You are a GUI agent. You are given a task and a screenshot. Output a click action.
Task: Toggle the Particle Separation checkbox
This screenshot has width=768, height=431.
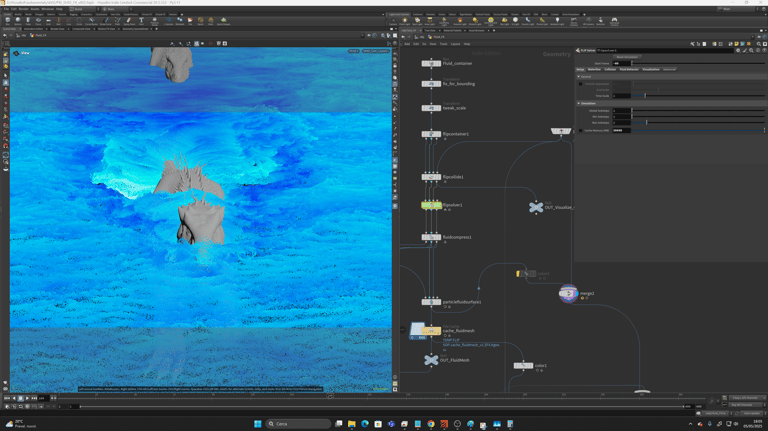580,84
